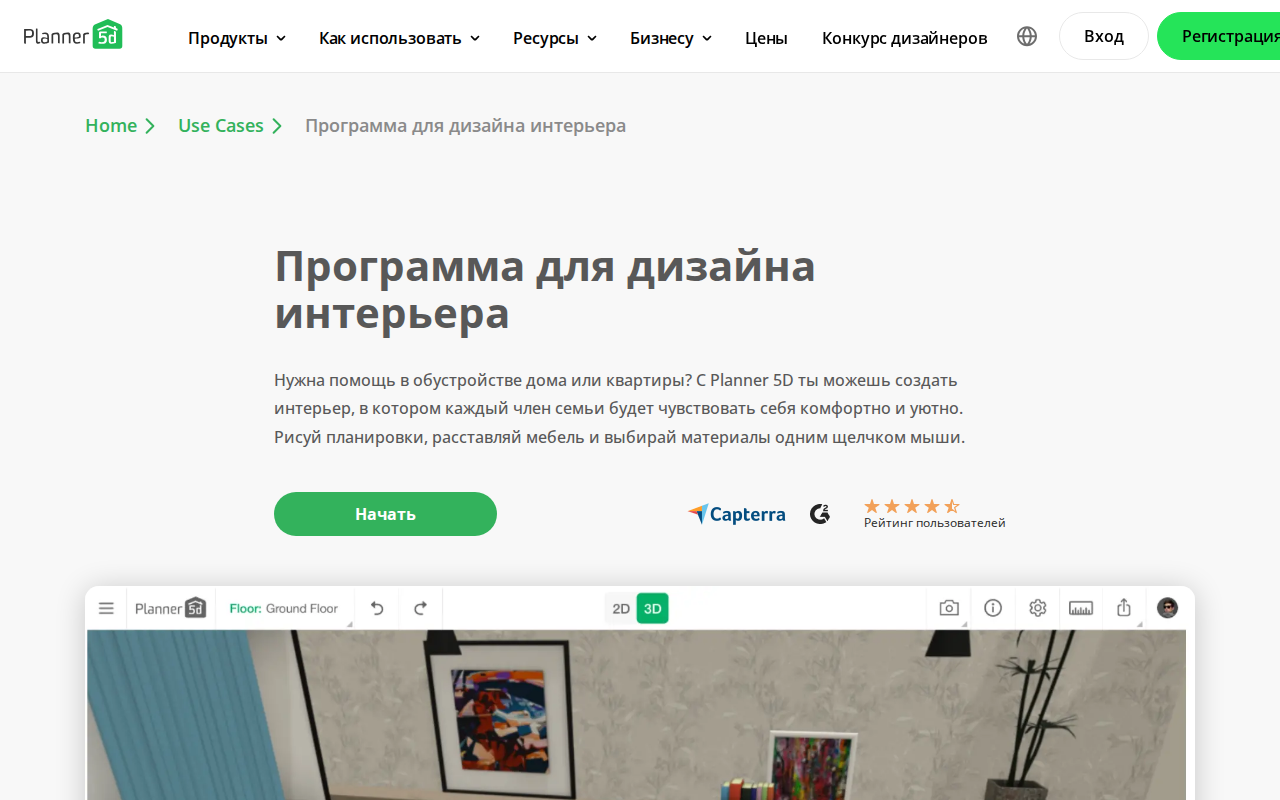Click Рейтинг пользователей text
Viewport: 1280px width, 800px height.
pyautogui.click(x=935, y=523)
